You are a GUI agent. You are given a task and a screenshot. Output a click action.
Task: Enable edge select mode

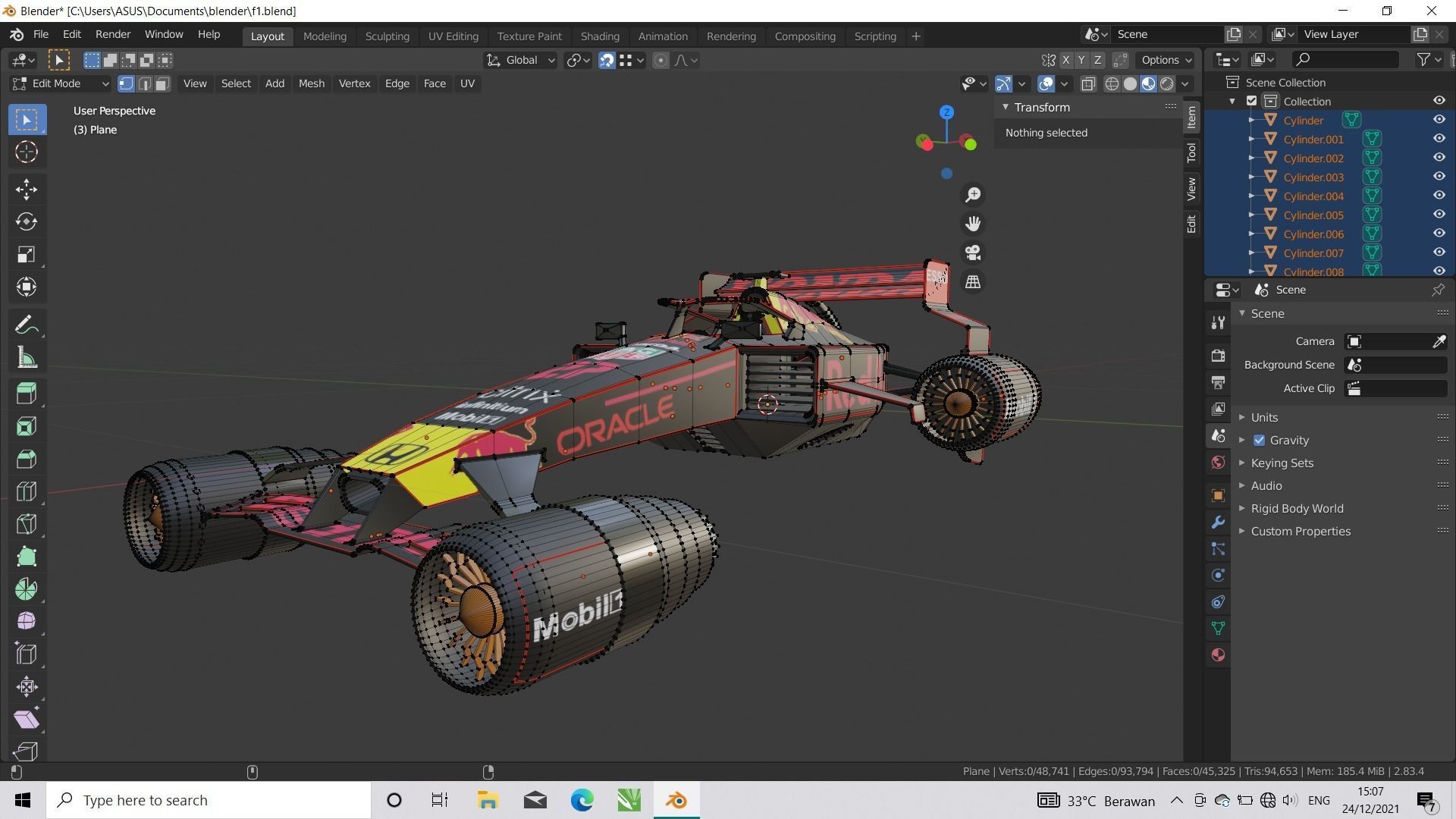click(144, 83)
